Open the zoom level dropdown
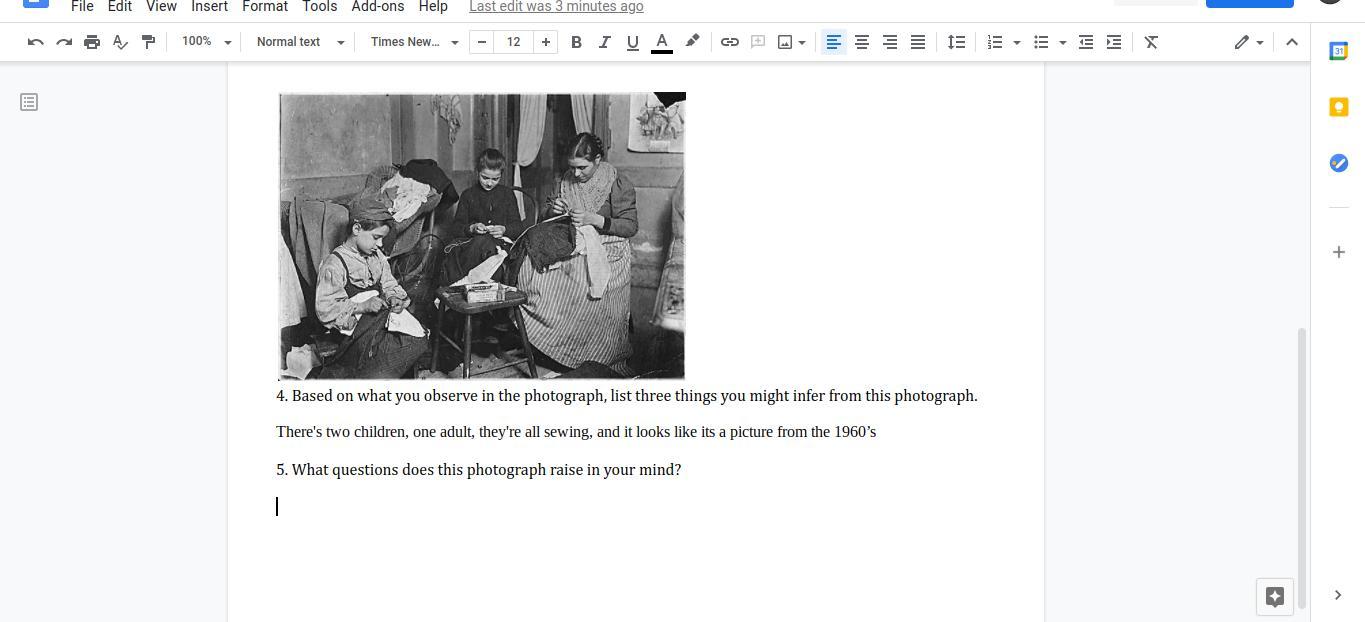Image resolution: width=1365 pixels, height=622 pixels. pos(206,42)
